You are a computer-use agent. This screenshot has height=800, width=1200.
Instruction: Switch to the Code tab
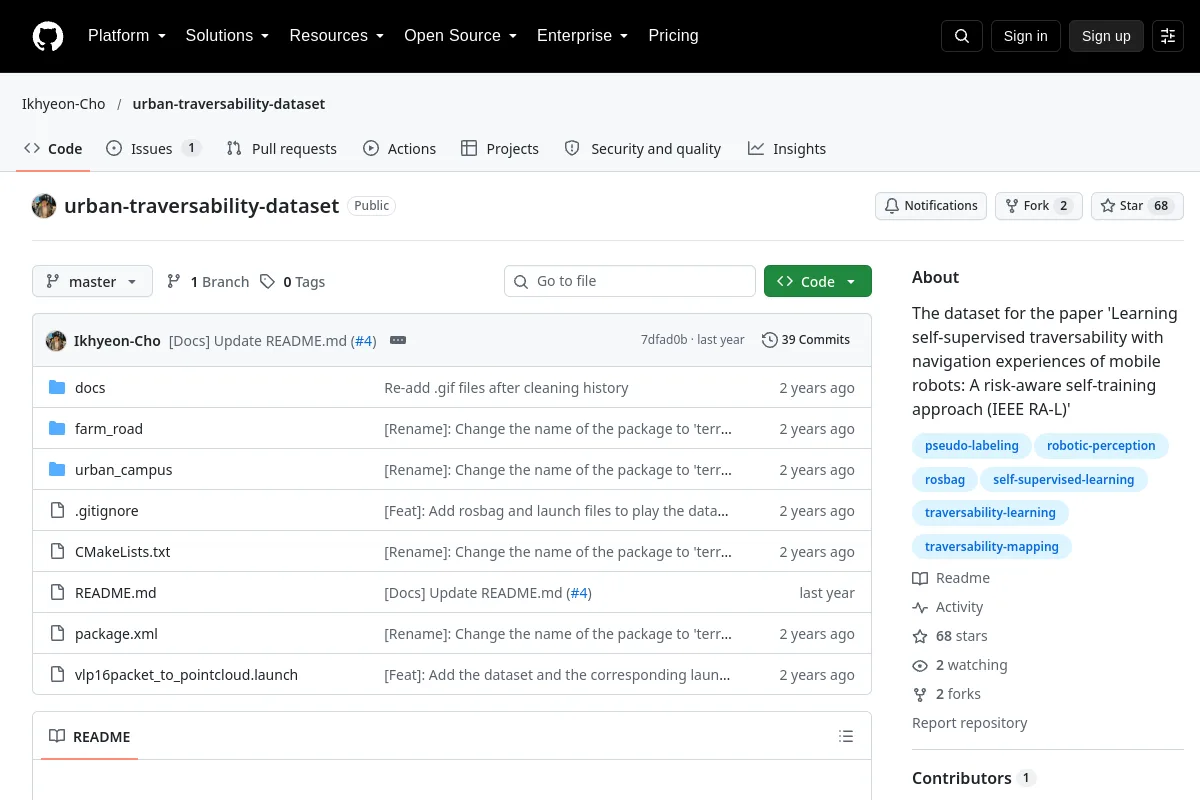(x=53, y=149)
